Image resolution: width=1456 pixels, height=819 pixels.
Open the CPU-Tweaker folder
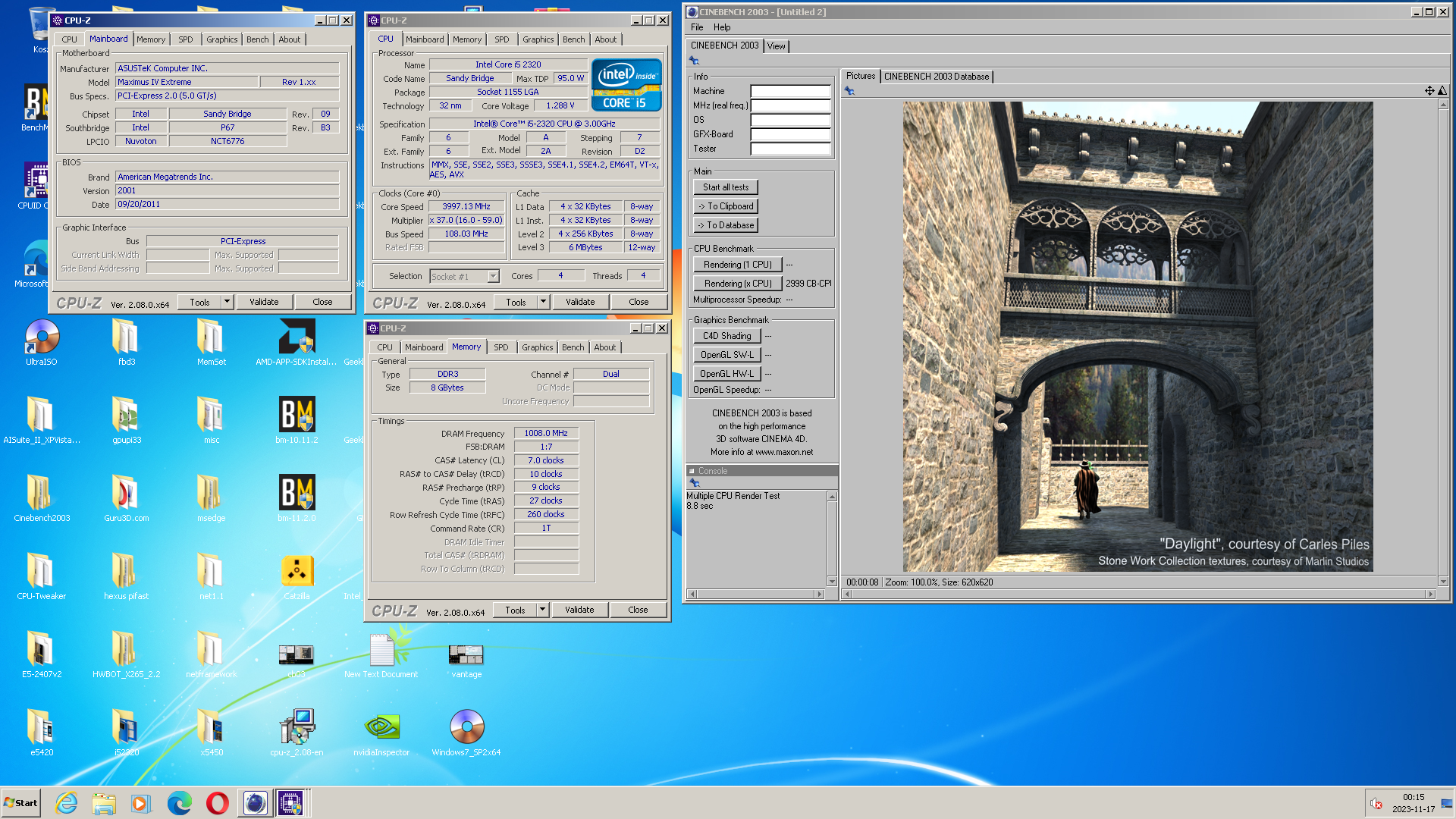42,577
